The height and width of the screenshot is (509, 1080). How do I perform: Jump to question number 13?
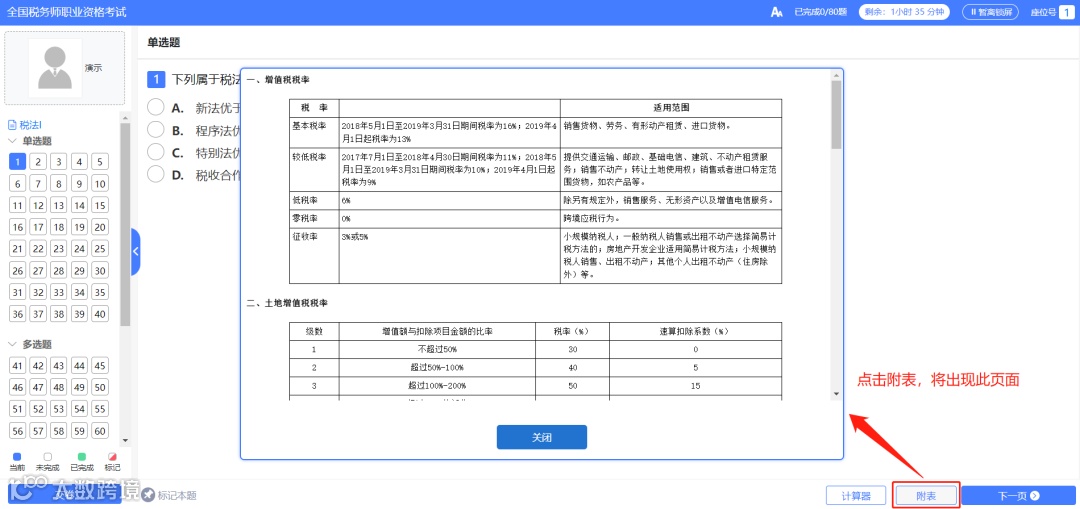point(59,205)
